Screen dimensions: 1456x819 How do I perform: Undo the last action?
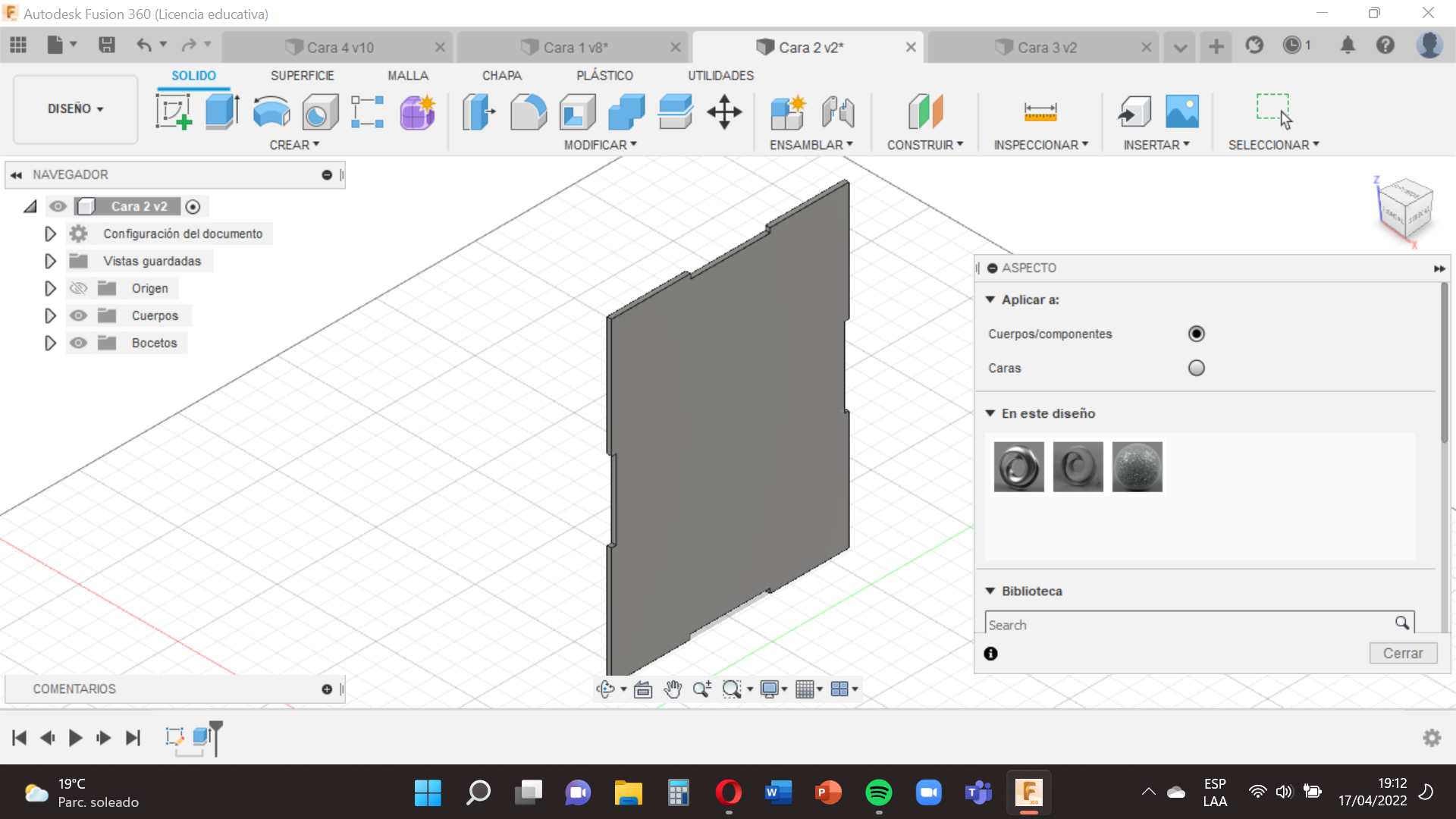143,45
